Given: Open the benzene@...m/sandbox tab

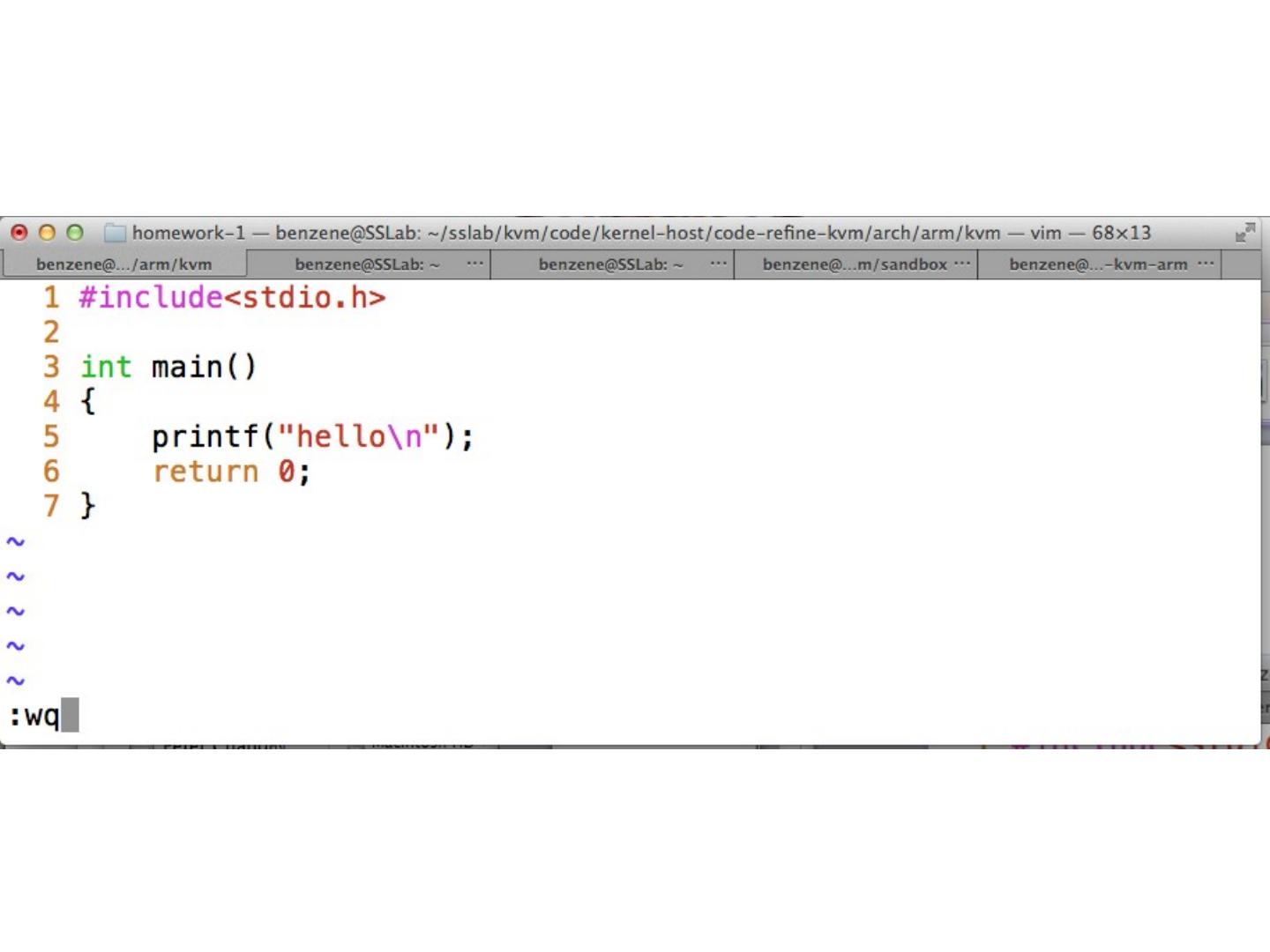Looking at the screenshot, I should (854, 264).
